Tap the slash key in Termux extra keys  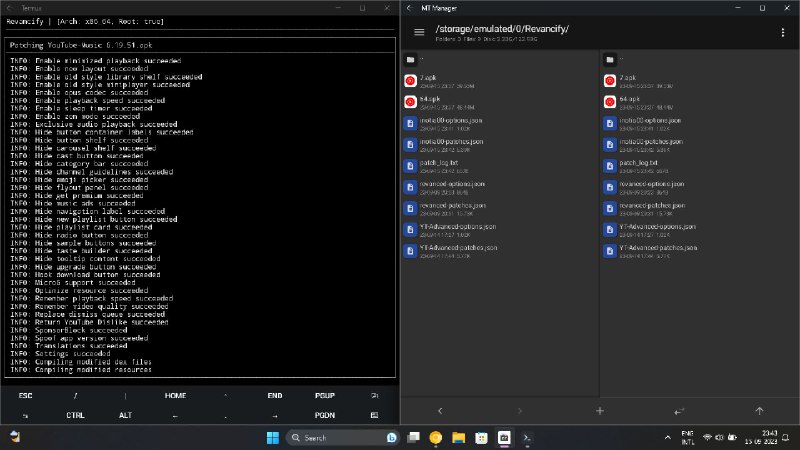75,395
